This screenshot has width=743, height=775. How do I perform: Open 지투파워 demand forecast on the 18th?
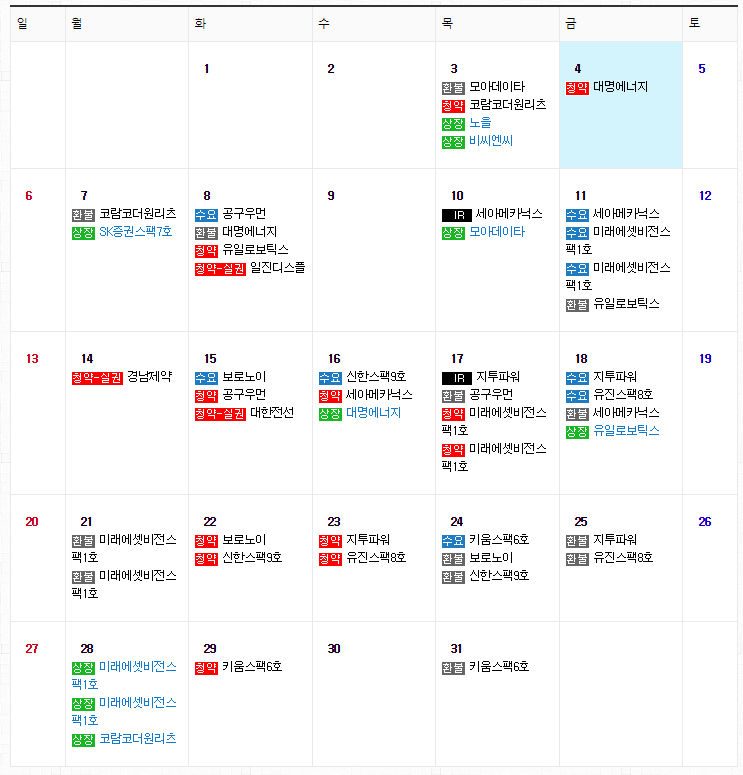point(614,377)
